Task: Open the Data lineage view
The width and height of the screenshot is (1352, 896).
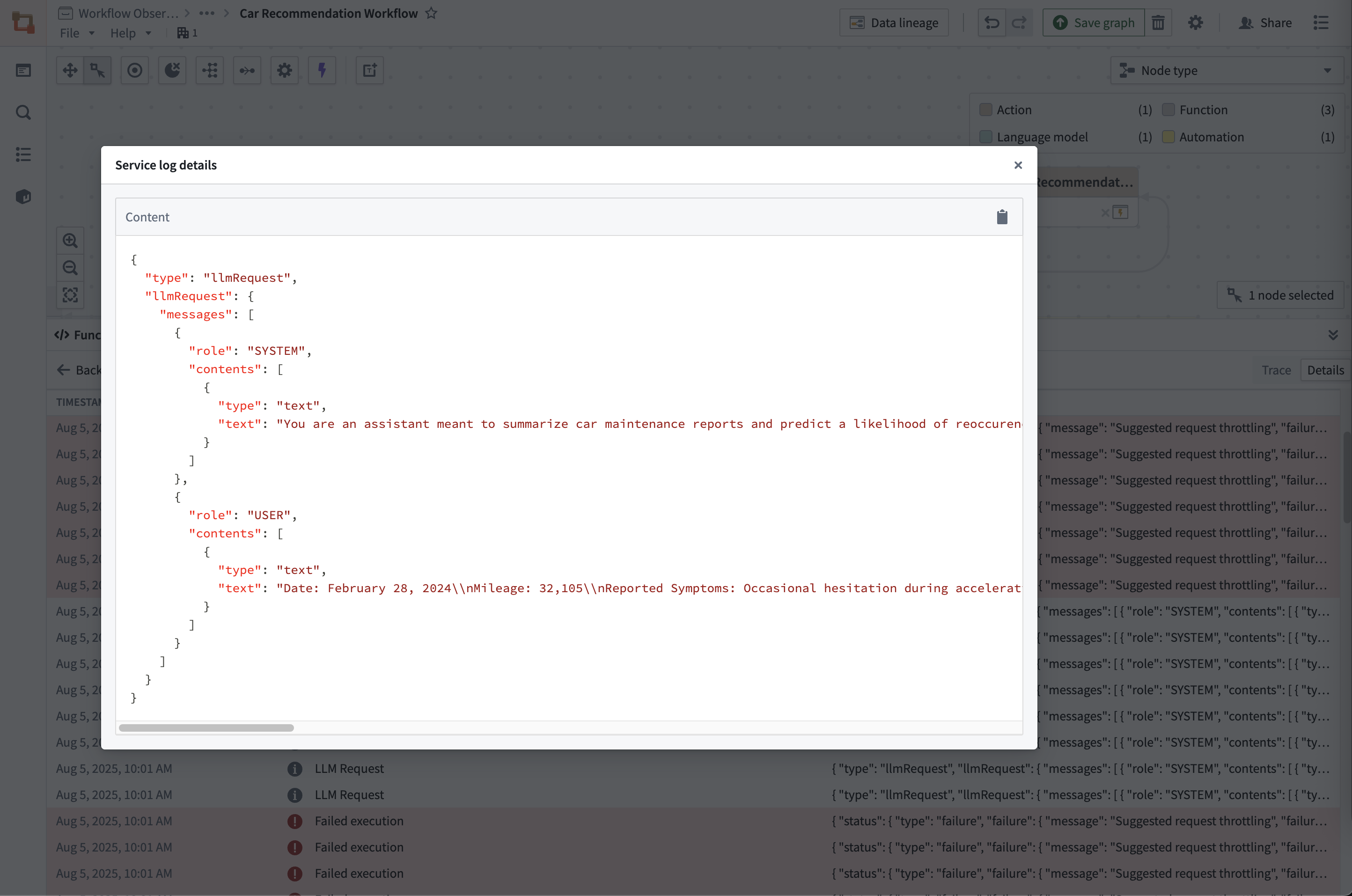Action: tap(894, 22)
